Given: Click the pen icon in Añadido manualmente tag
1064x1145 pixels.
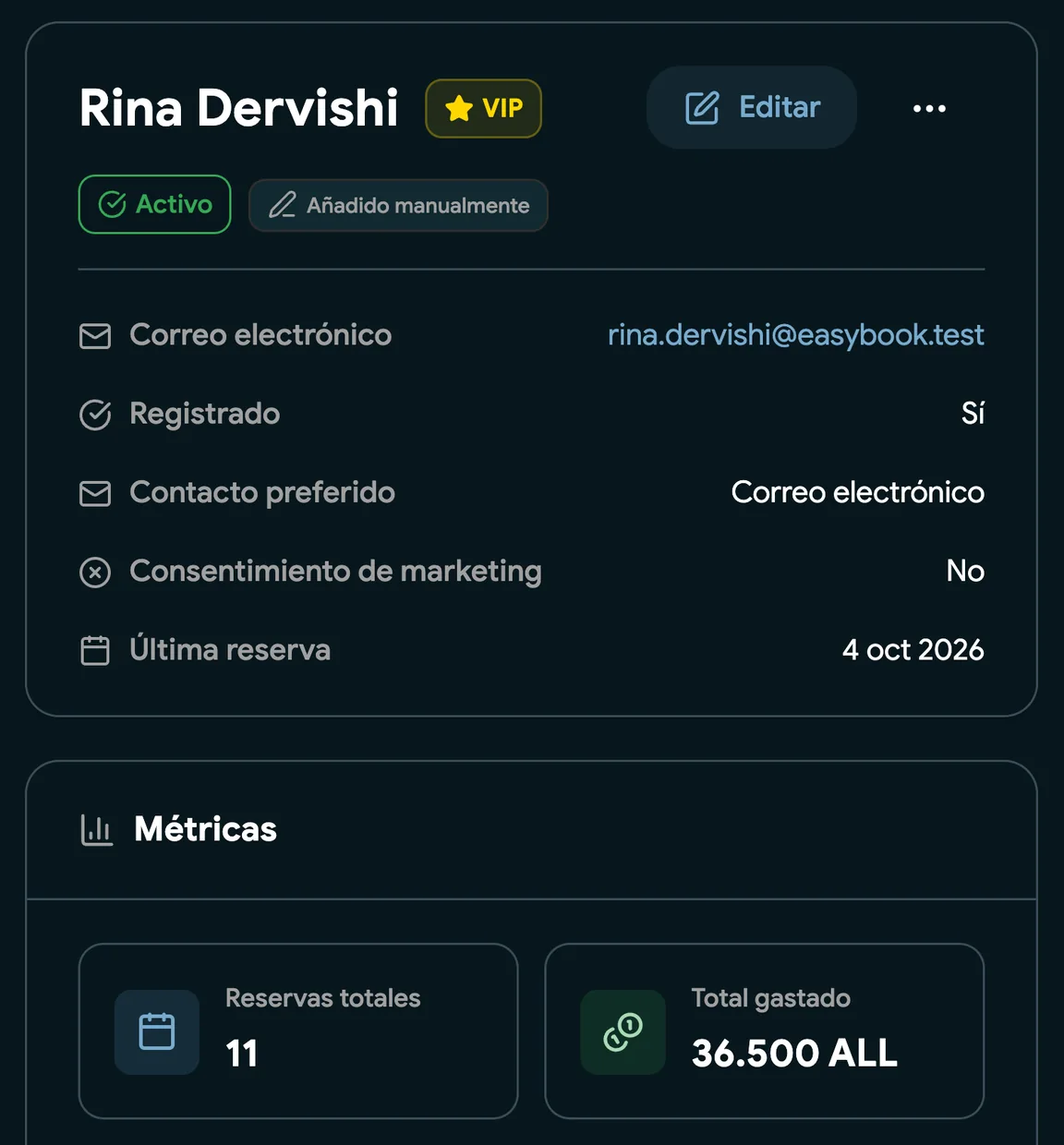Looking at the screenshot, I should point(283,205).
